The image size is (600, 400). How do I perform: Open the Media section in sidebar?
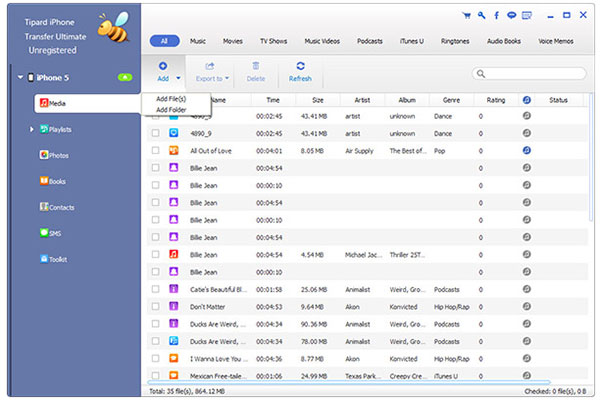pos(88,103)
